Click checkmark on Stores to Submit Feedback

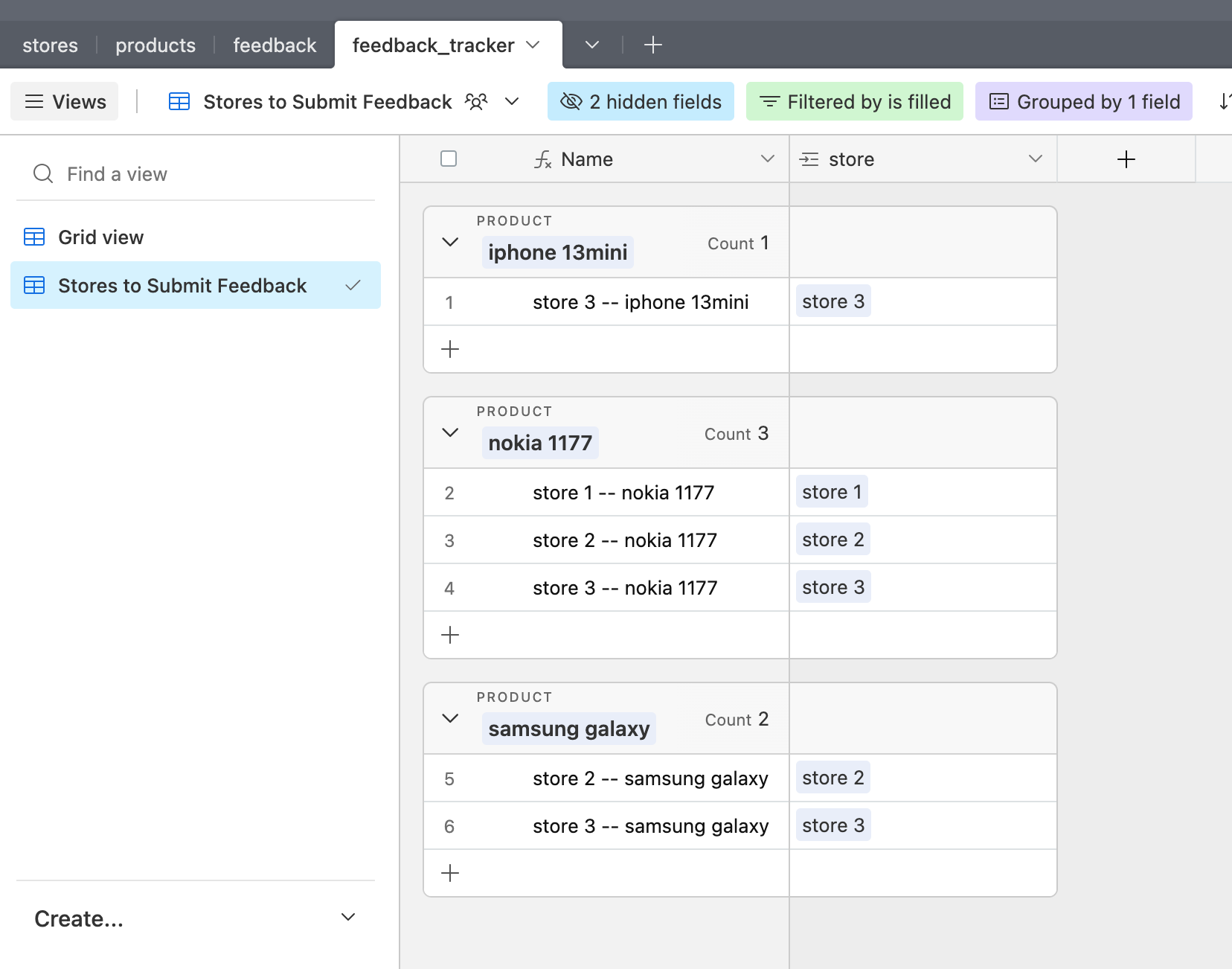(x=353, y=285)
